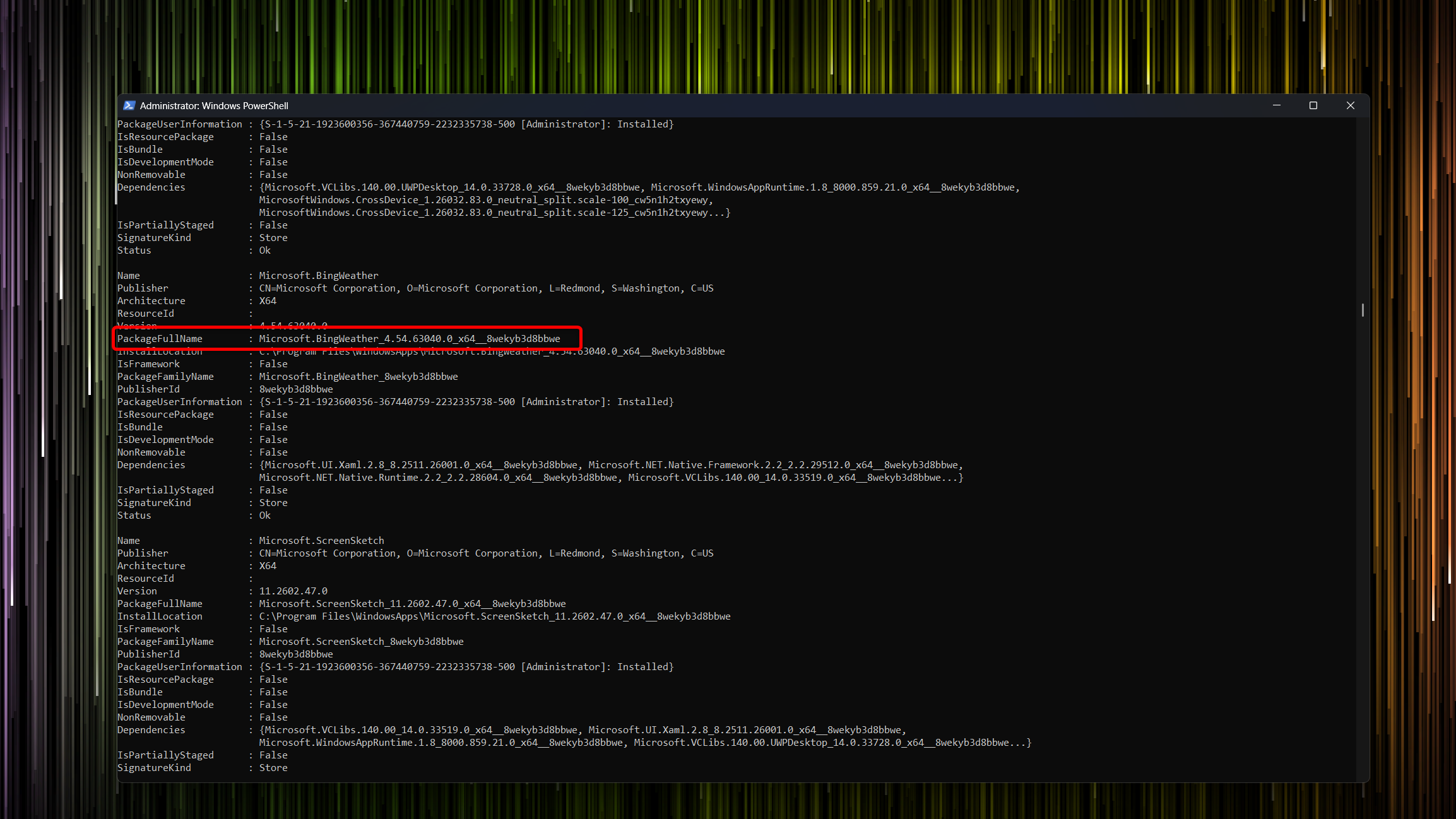Click the ScreenSketch PackageUserInformation value
The image size is (1456, 819).
pos(466,667)
